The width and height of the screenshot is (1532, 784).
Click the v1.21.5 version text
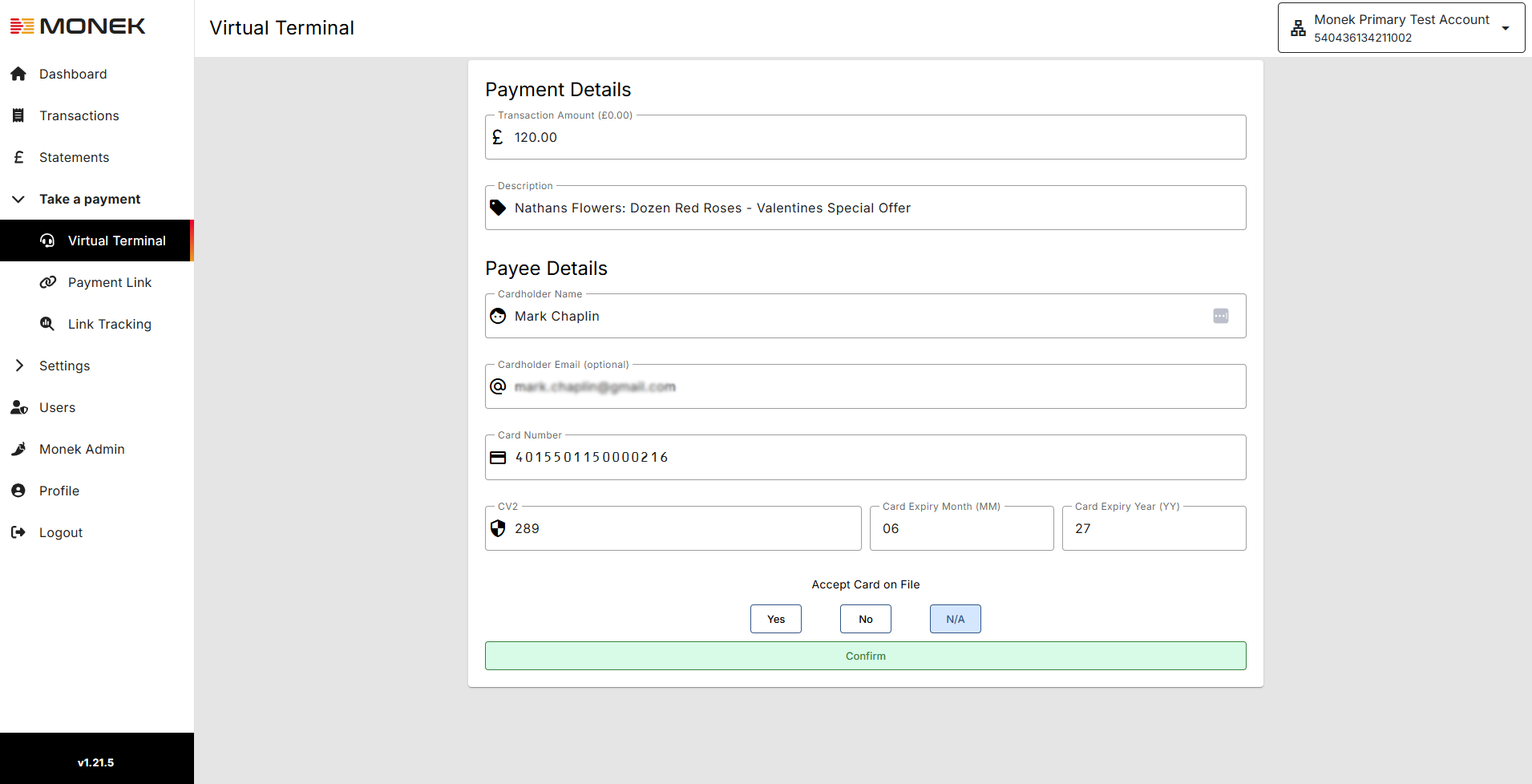96,762
